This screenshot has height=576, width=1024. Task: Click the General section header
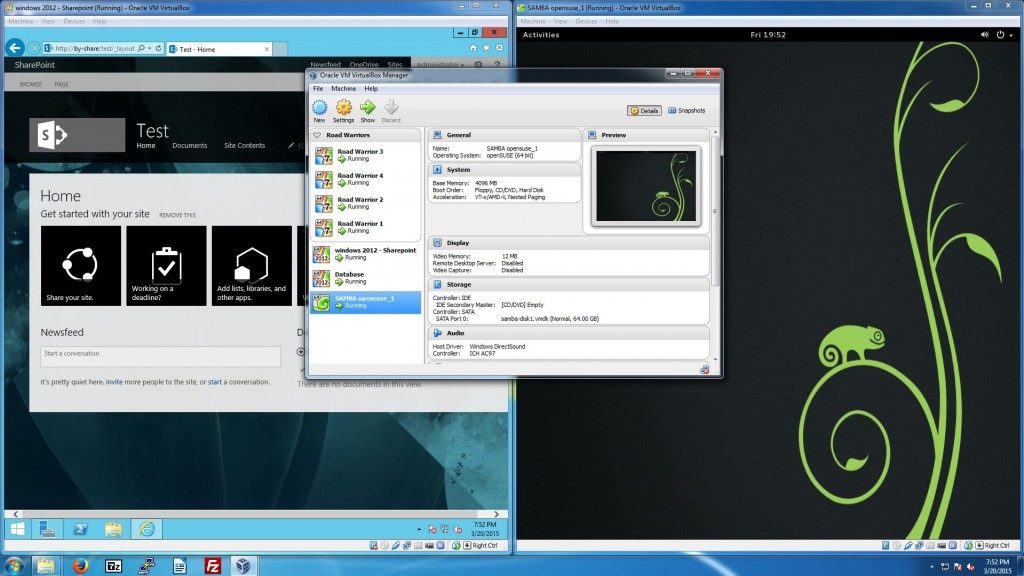(504, 135)
